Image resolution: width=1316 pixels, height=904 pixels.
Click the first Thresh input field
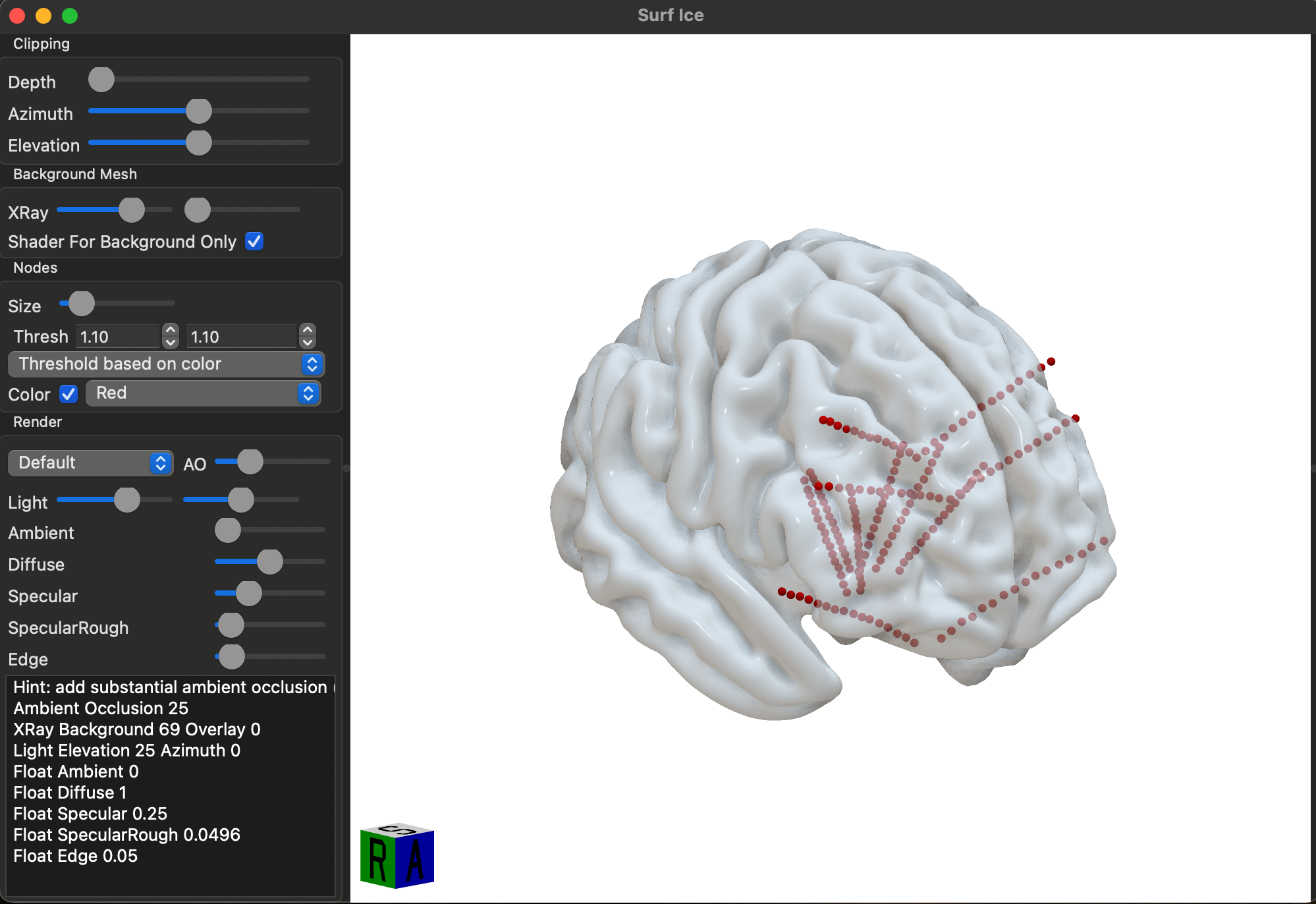tap(119, 337)
